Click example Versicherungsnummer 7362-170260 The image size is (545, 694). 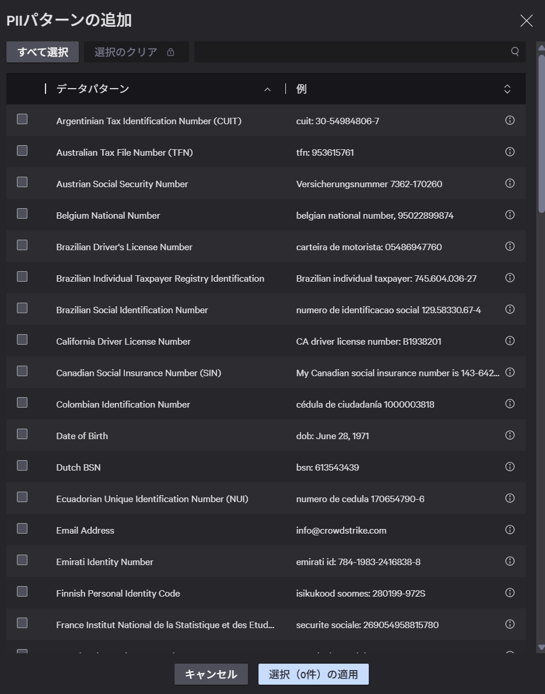tap(369, 184)
